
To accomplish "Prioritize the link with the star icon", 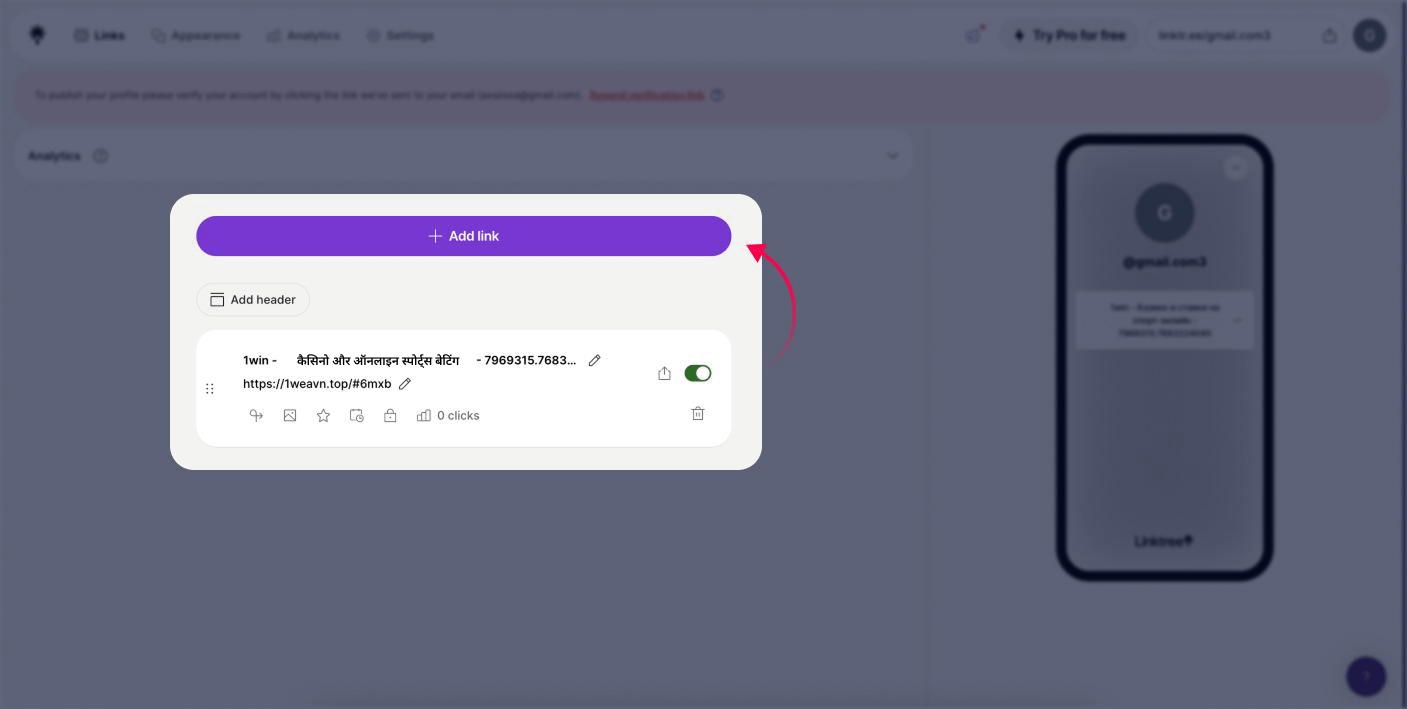I will [x=323, y=415].
